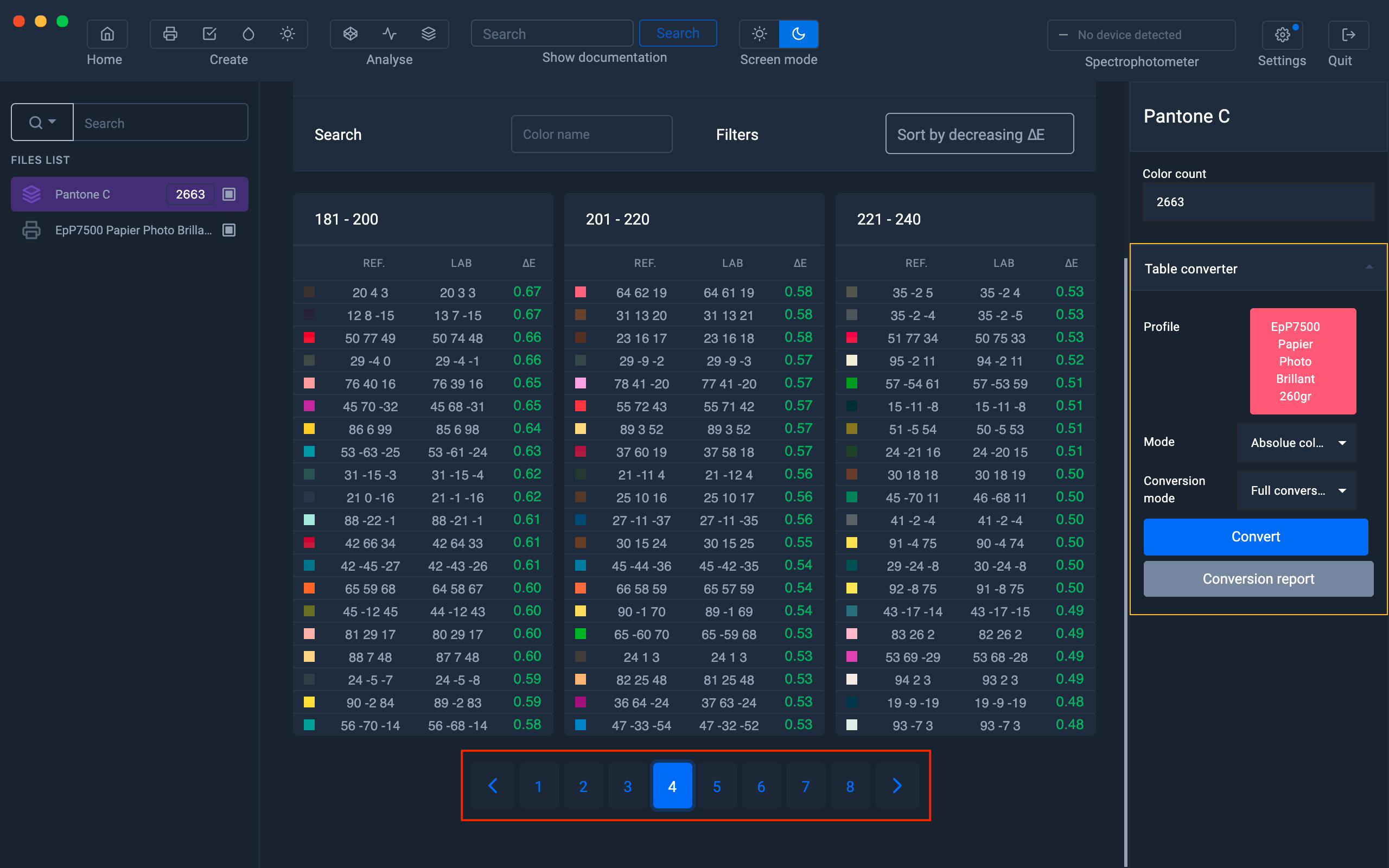Viewport: 1389px width, 868px height.
Task: Click the printer icon in Create toolbar
Action: click(170, 34)
